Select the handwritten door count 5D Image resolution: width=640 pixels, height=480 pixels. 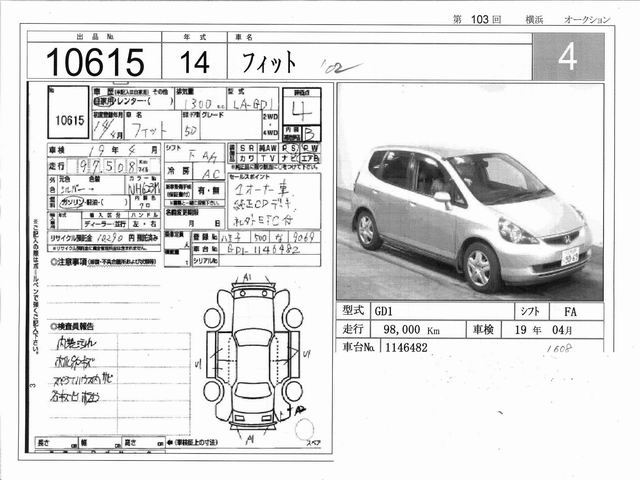pos(190,131)
